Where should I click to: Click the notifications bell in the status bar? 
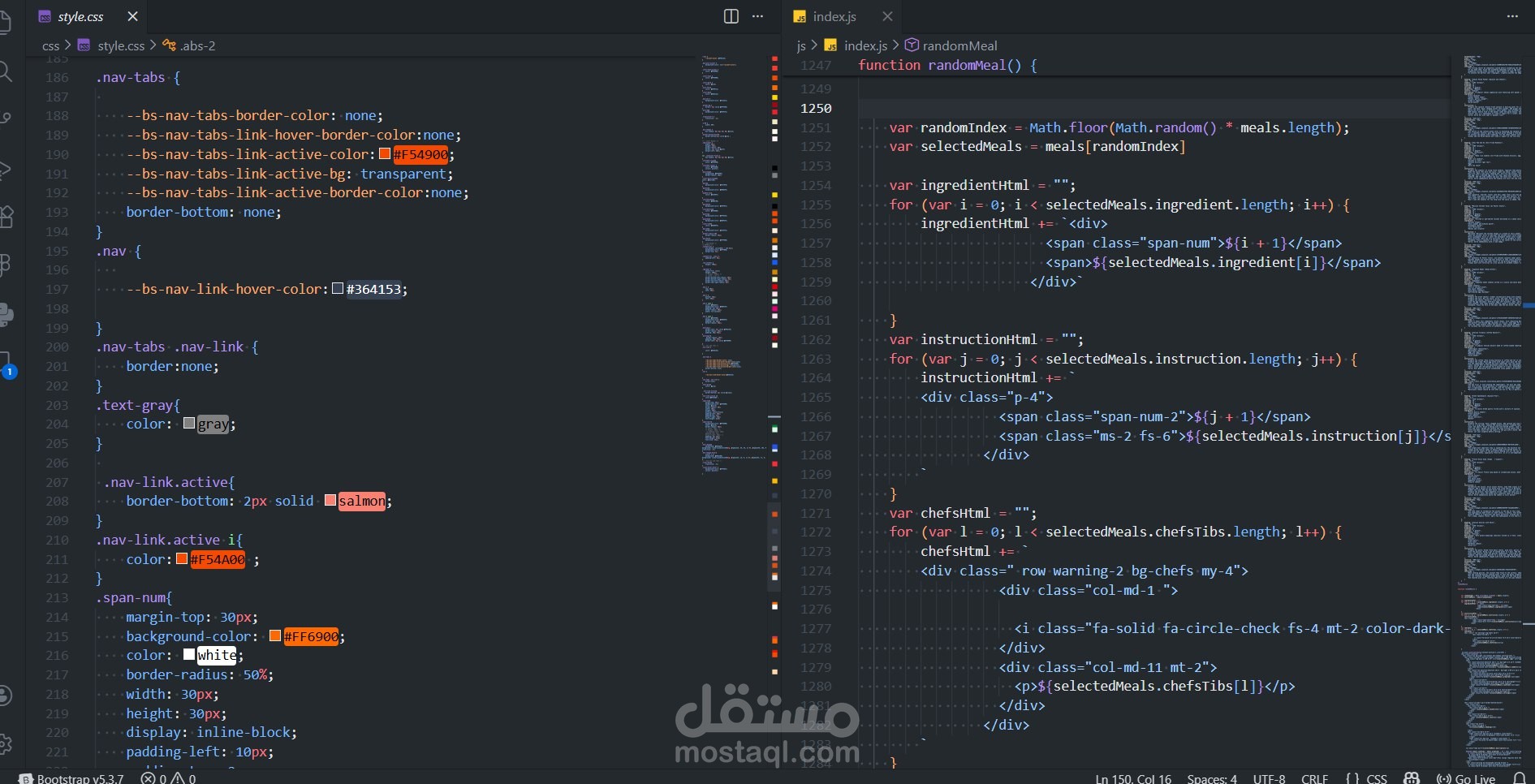point(1520,778)
